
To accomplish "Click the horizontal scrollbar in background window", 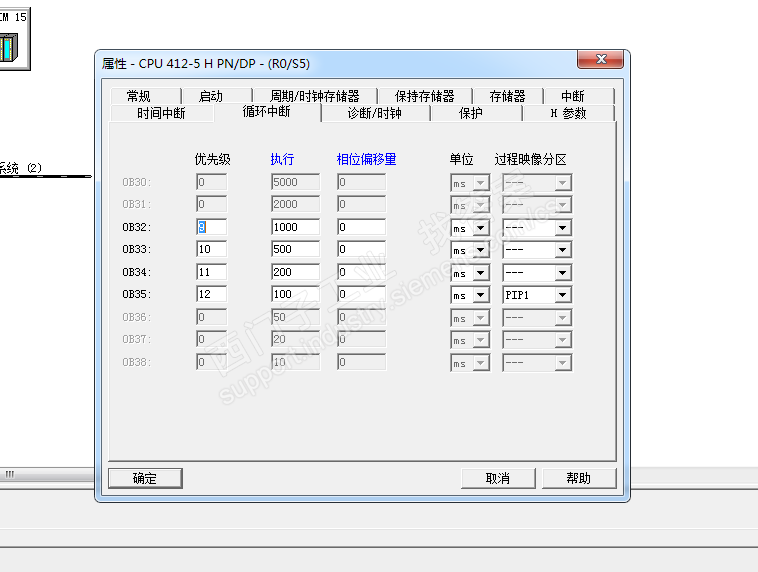I will [x=47, y=474].
